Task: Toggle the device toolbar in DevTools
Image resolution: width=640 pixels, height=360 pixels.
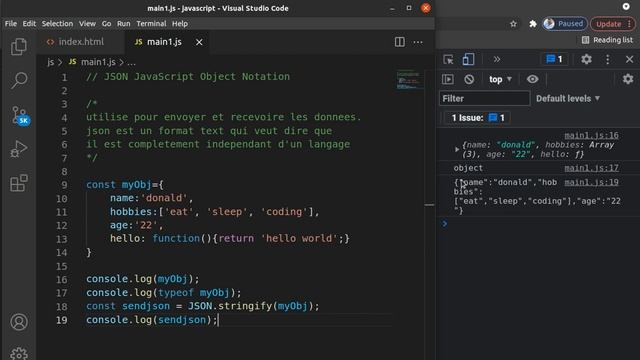Action: (468, 59)
